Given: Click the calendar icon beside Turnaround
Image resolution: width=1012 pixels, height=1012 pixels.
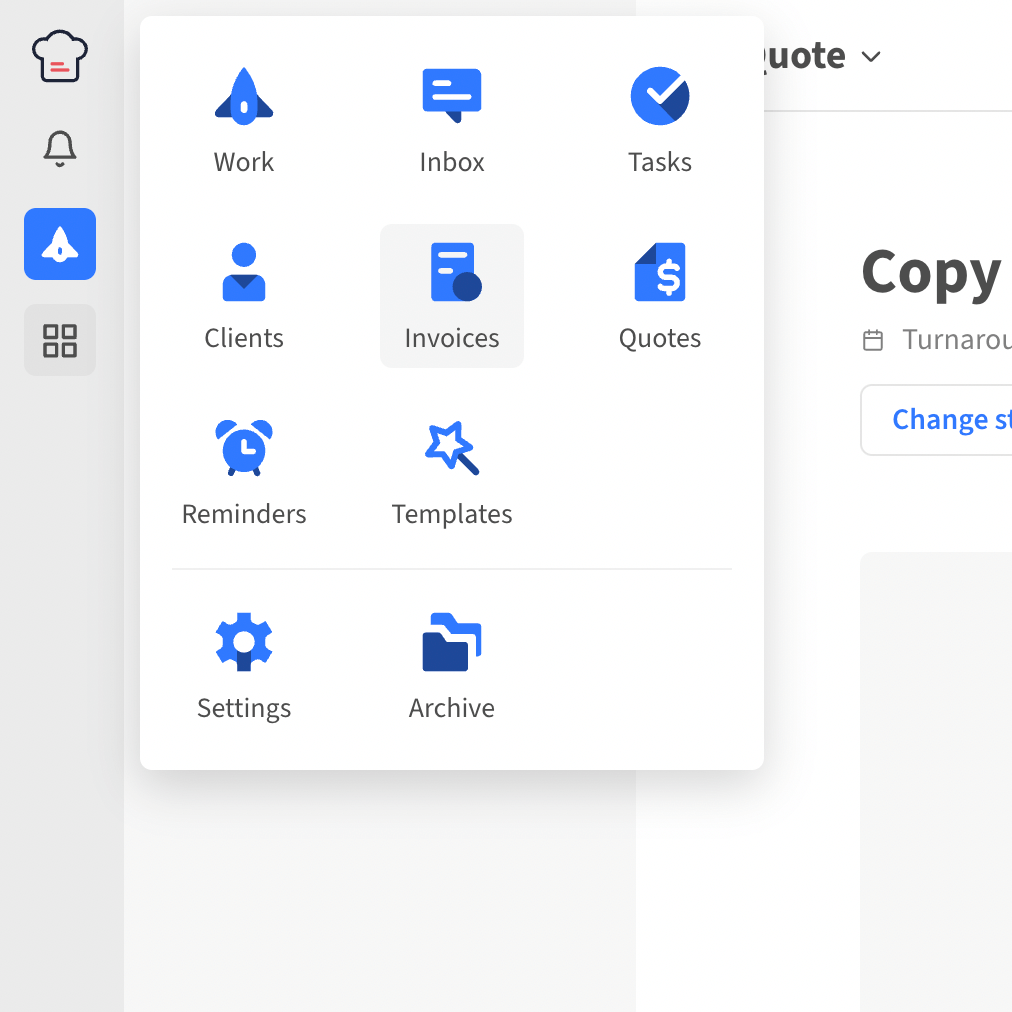Looking at the screenshot, I should tap(873, 341).
